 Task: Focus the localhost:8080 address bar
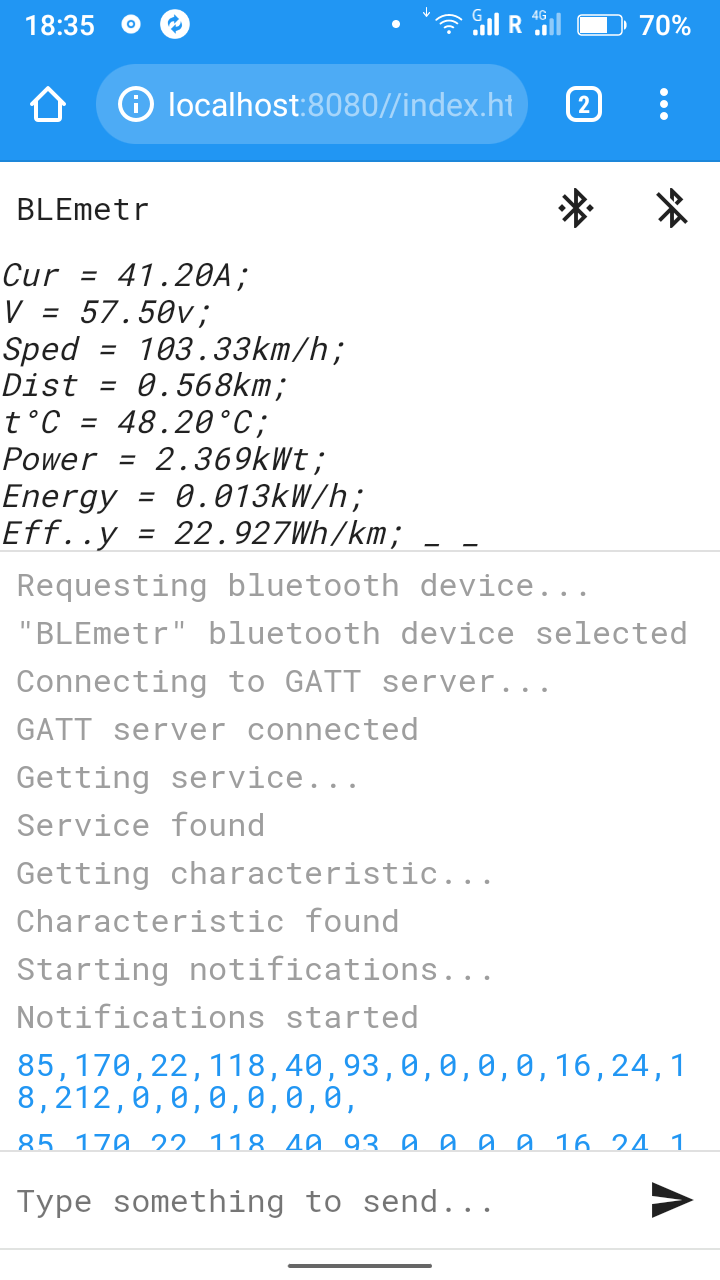340,104
